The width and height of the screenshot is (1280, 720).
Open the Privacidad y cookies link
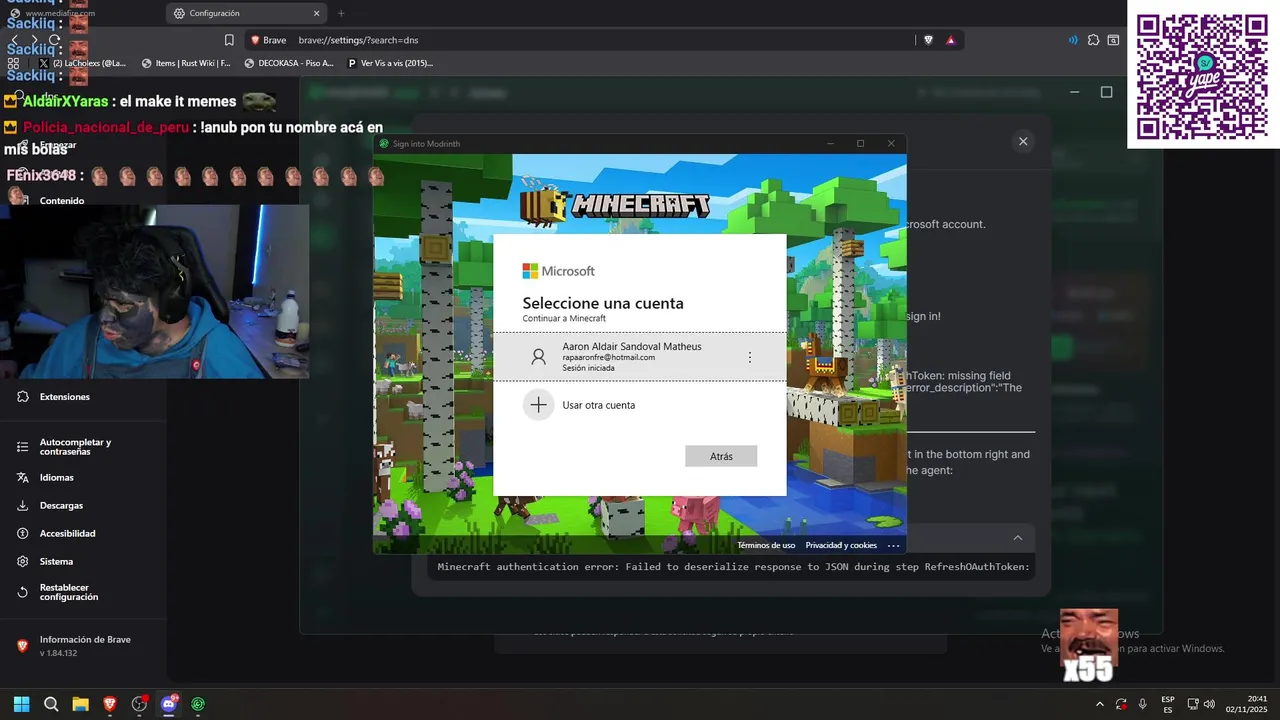[x=841, y=545]
